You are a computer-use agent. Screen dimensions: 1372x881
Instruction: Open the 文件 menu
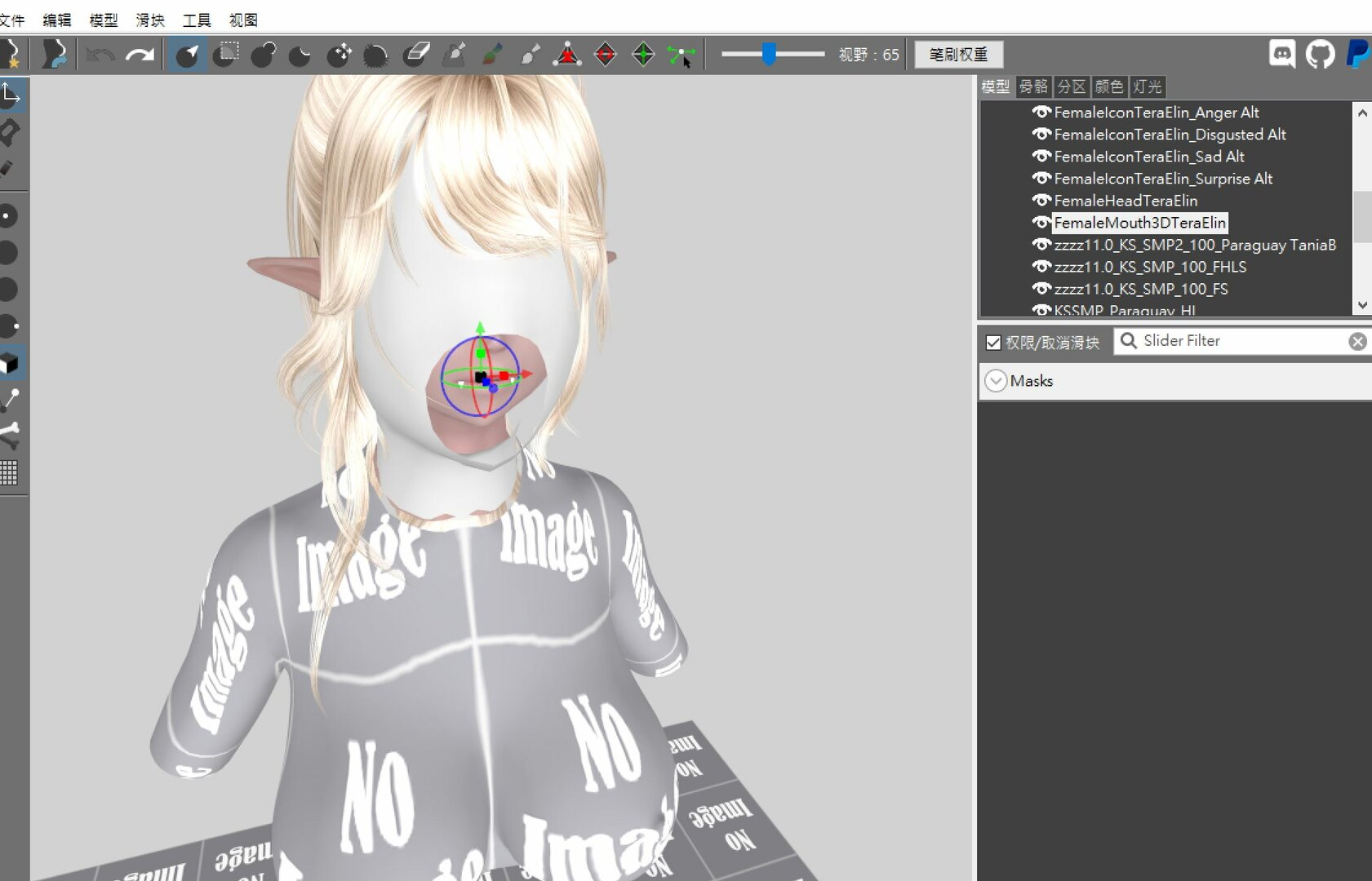[x=12, y=20]
